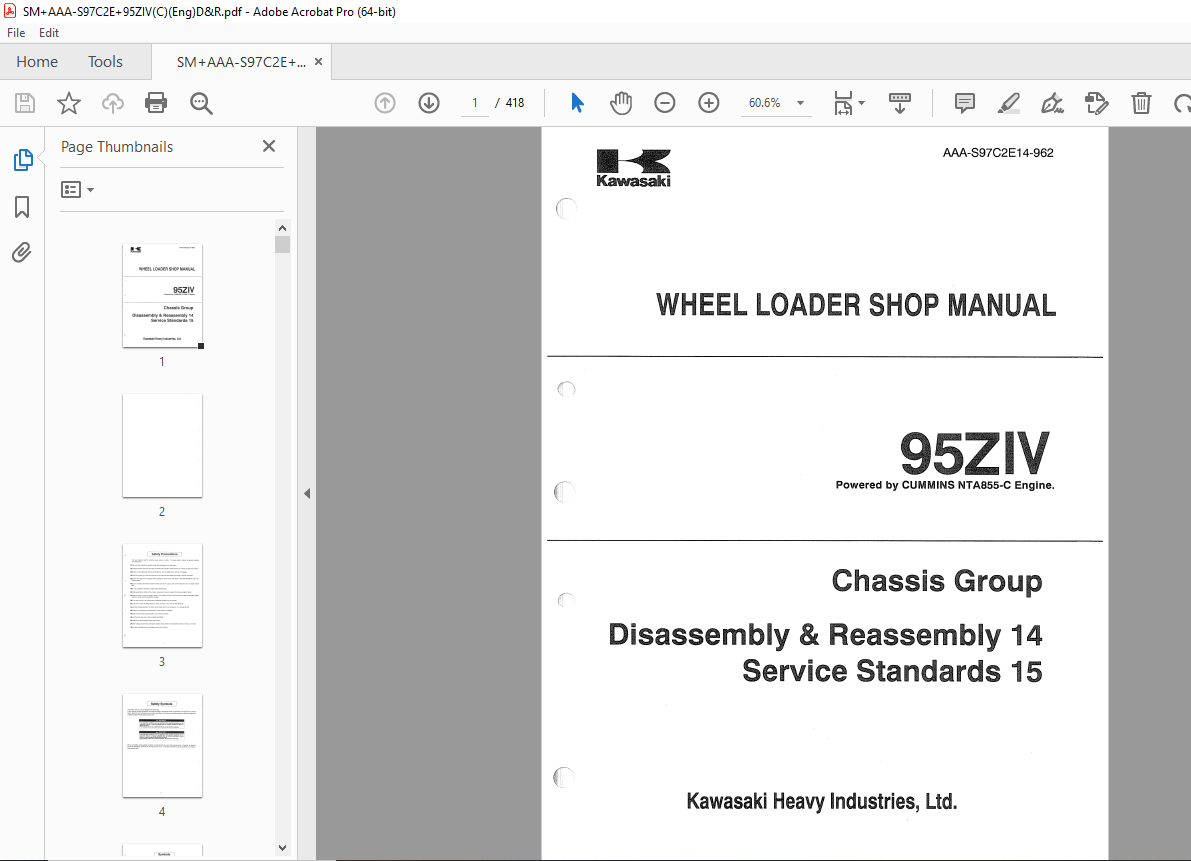Click the upload to cloud icon

(x=112, y=102)
